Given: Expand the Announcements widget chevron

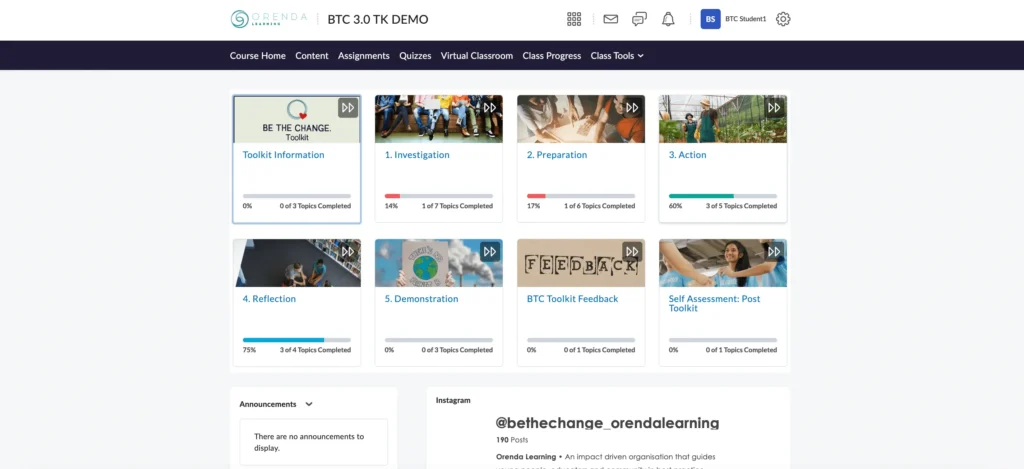Looking at the screenshot, I should 309,404.
